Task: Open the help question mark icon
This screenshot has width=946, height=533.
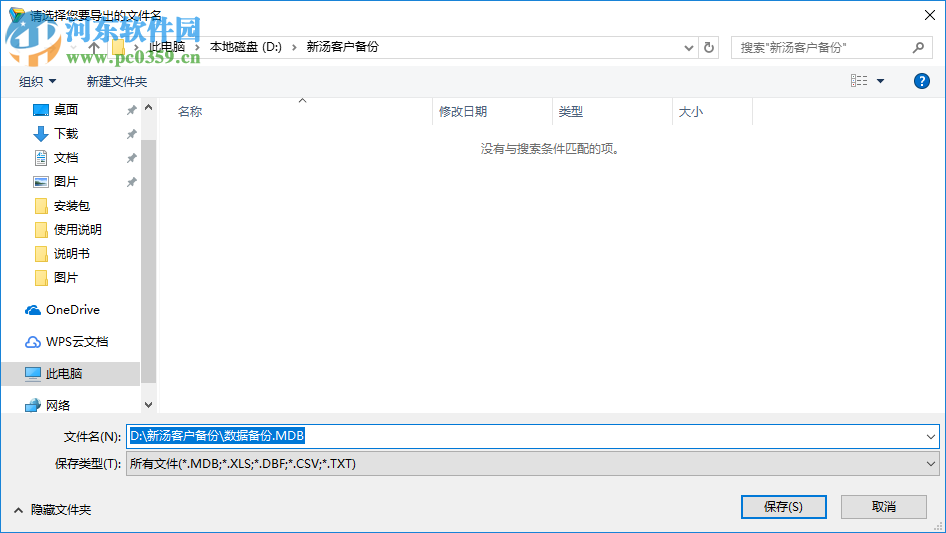Action: pos(921,81)
